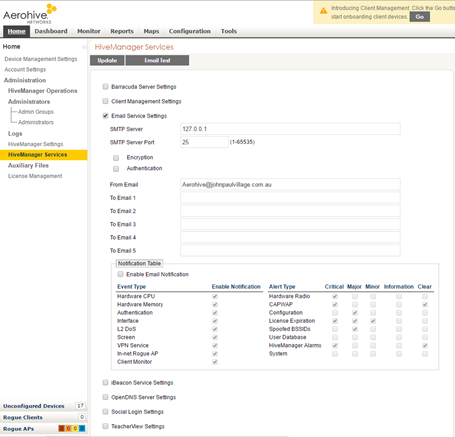Image resolution: width=455 pixels, height=437 pixels.
Task: Toggle License Expiration Minor checkbox
Action: (x=373, y=321)
